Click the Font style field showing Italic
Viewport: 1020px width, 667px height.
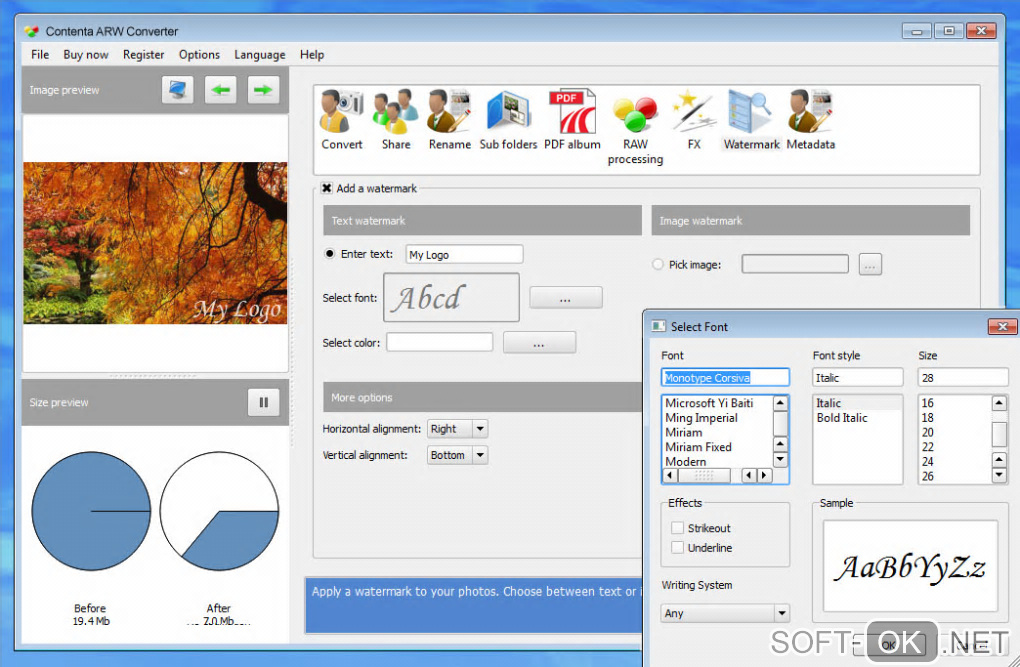click(x=857, y=377)
